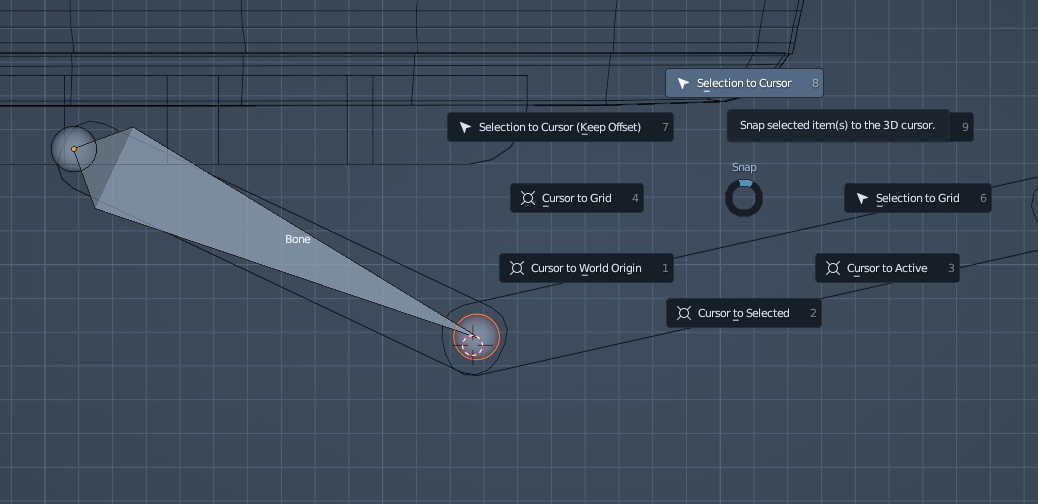Pick the Cursor to Selected option
The height and width of the screenshot is (504, 1038).
[x=744, y=313]
